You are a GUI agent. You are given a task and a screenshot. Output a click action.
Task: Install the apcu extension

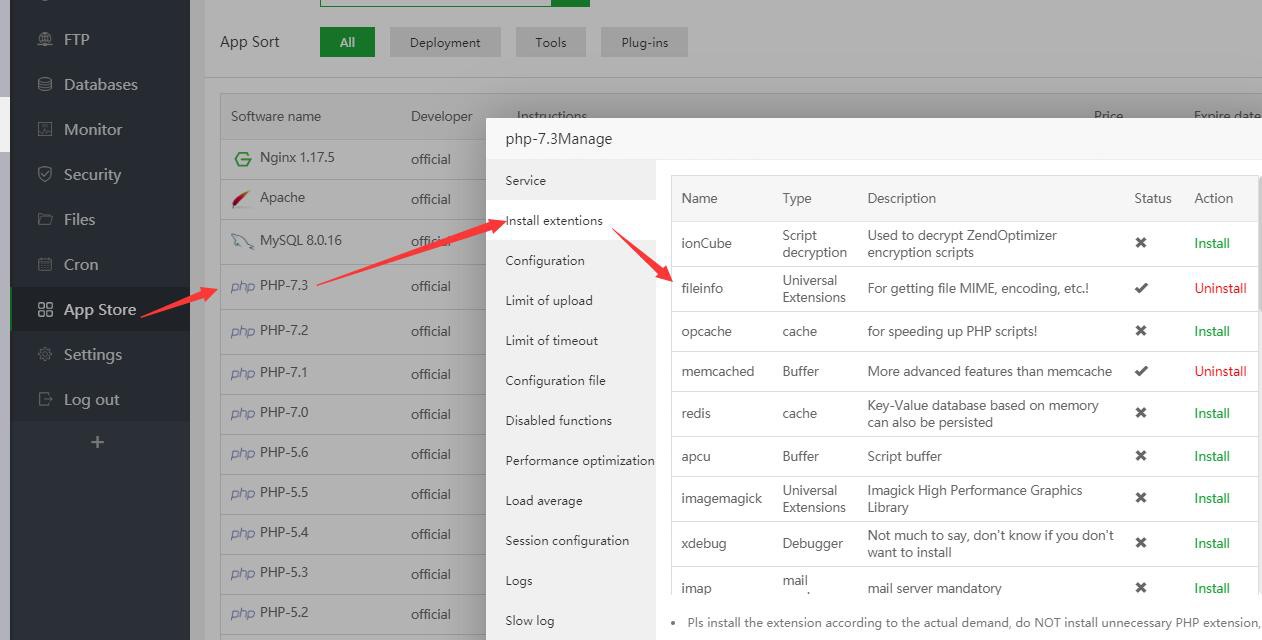click(x=1211, y=456)
